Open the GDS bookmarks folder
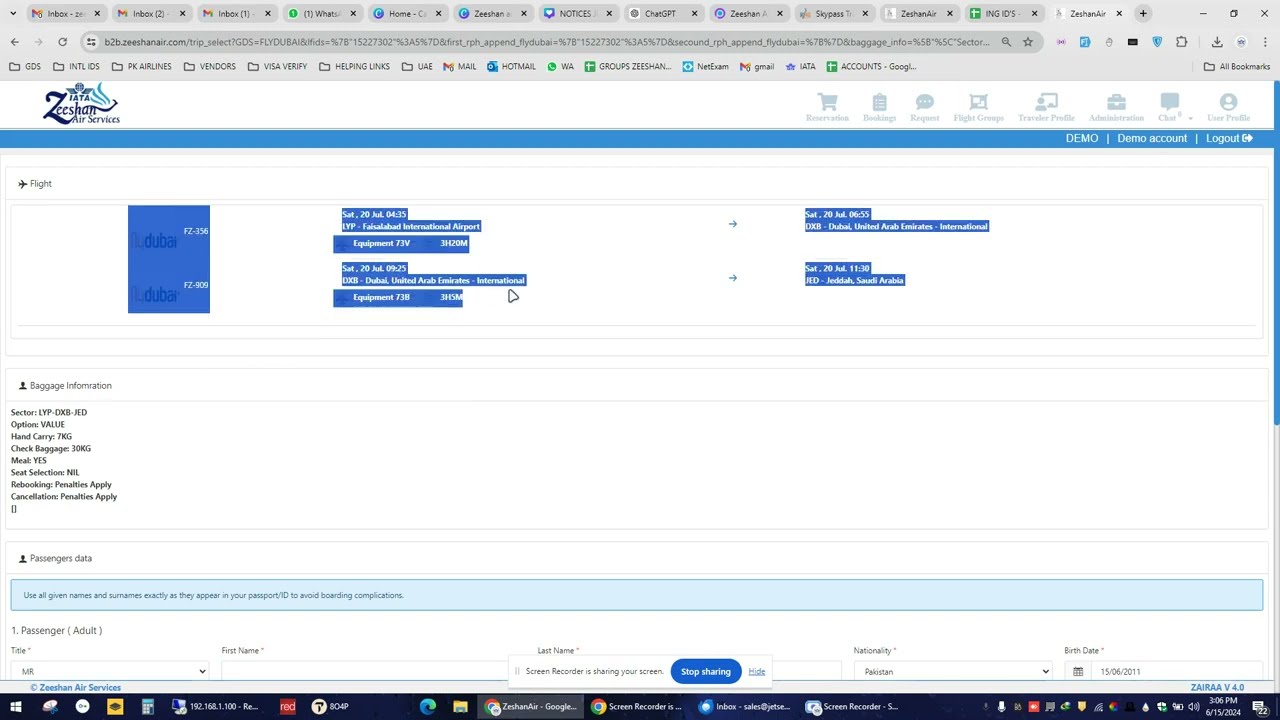This screenshot has width=1280, height=720. coord(26,66)
